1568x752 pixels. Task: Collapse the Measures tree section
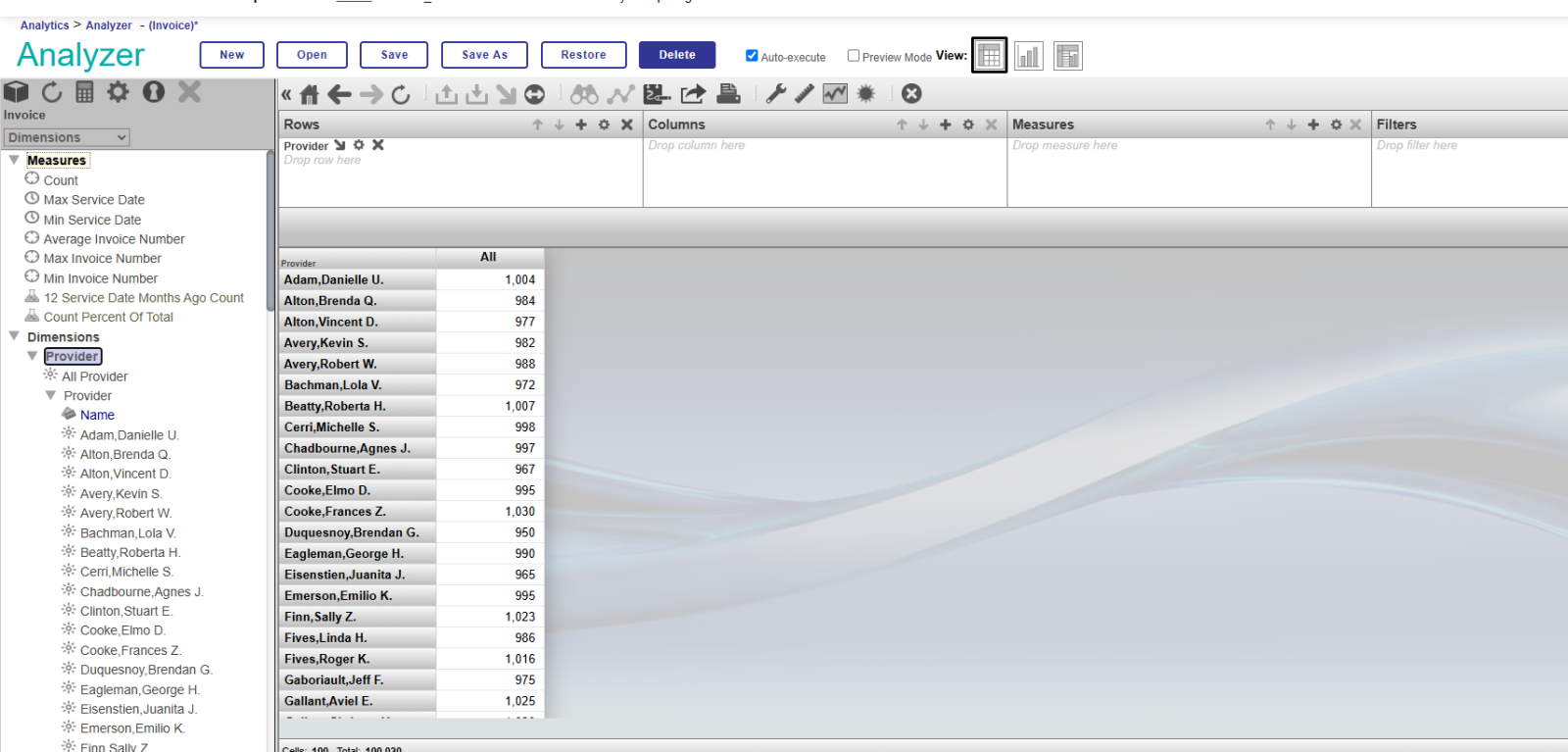14,160
